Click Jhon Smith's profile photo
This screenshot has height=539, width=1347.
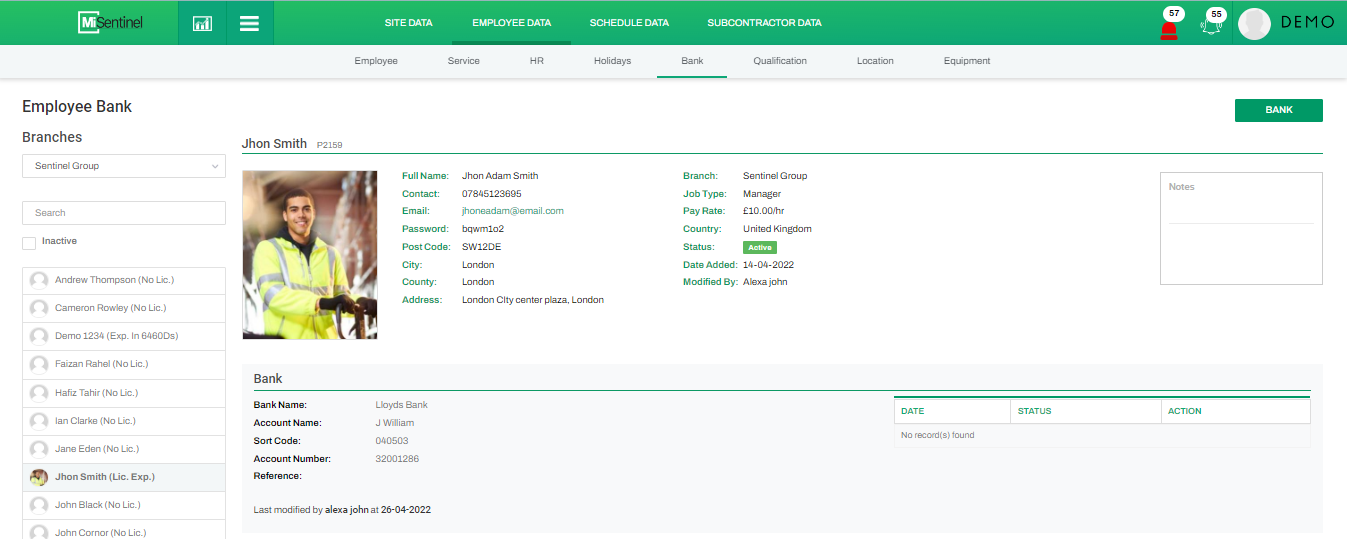click(309, 255)
